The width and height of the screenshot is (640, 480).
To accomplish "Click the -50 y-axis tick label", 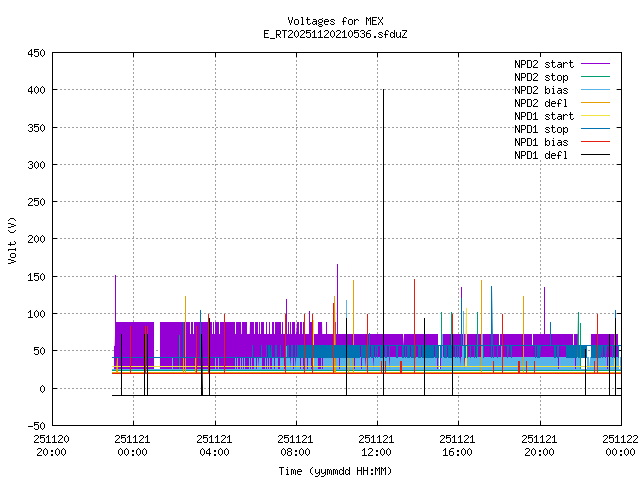I will tap(34, 426).
